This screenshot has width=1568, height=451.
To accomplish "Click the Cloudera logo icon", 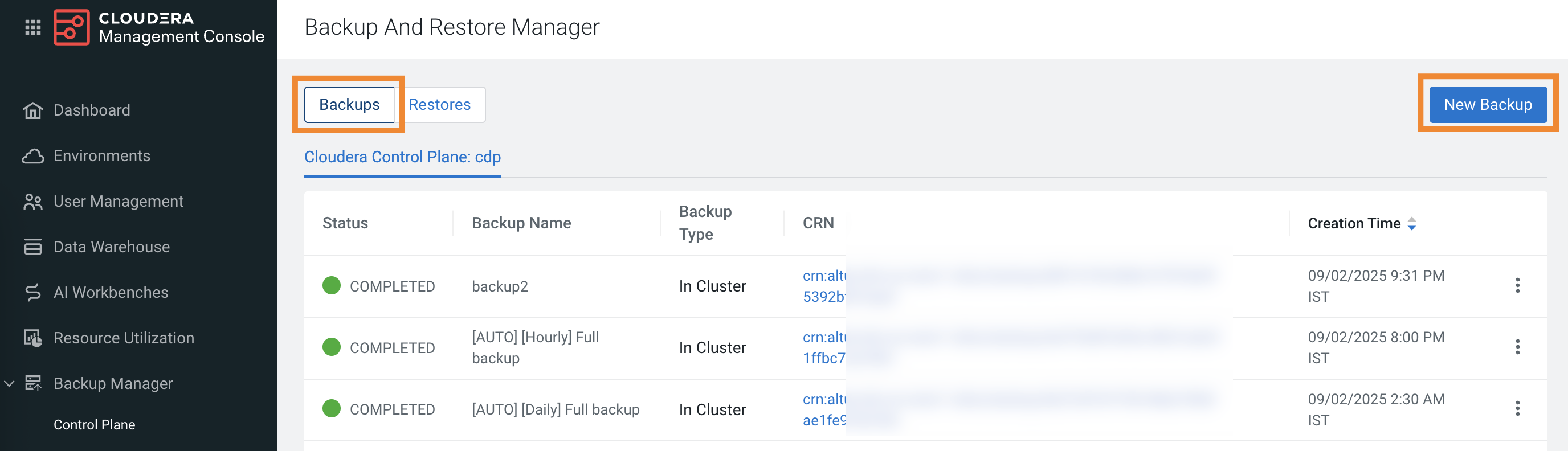I will pyautogui.click(x=72, y=27).
